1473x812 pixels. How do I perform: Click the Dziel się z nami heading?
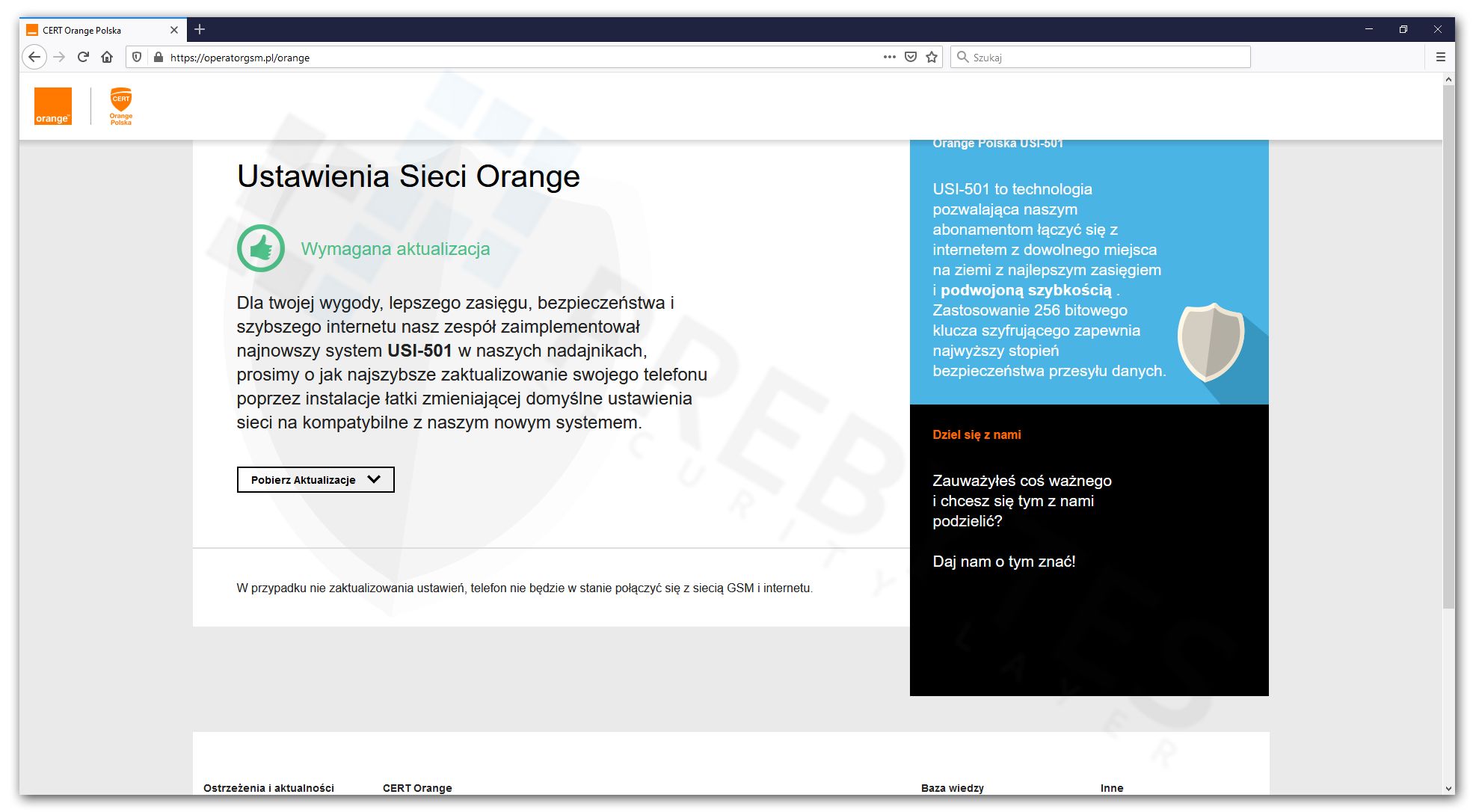pyautogui.click(x=977, y=434)
